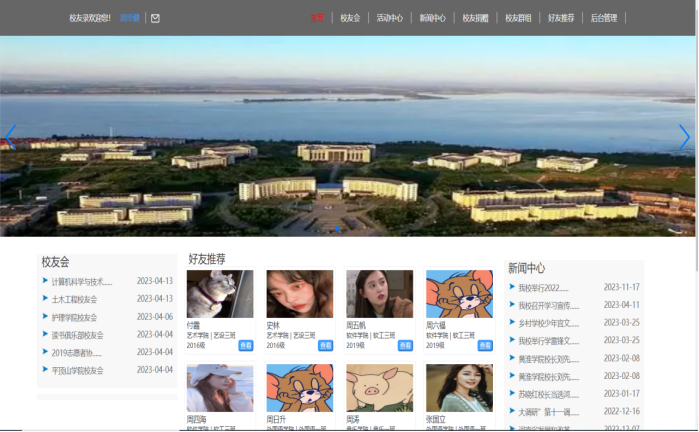Click date 2022-12-16 in news list
The width and height of the screenshot is (699, 432).
(621, 411)
